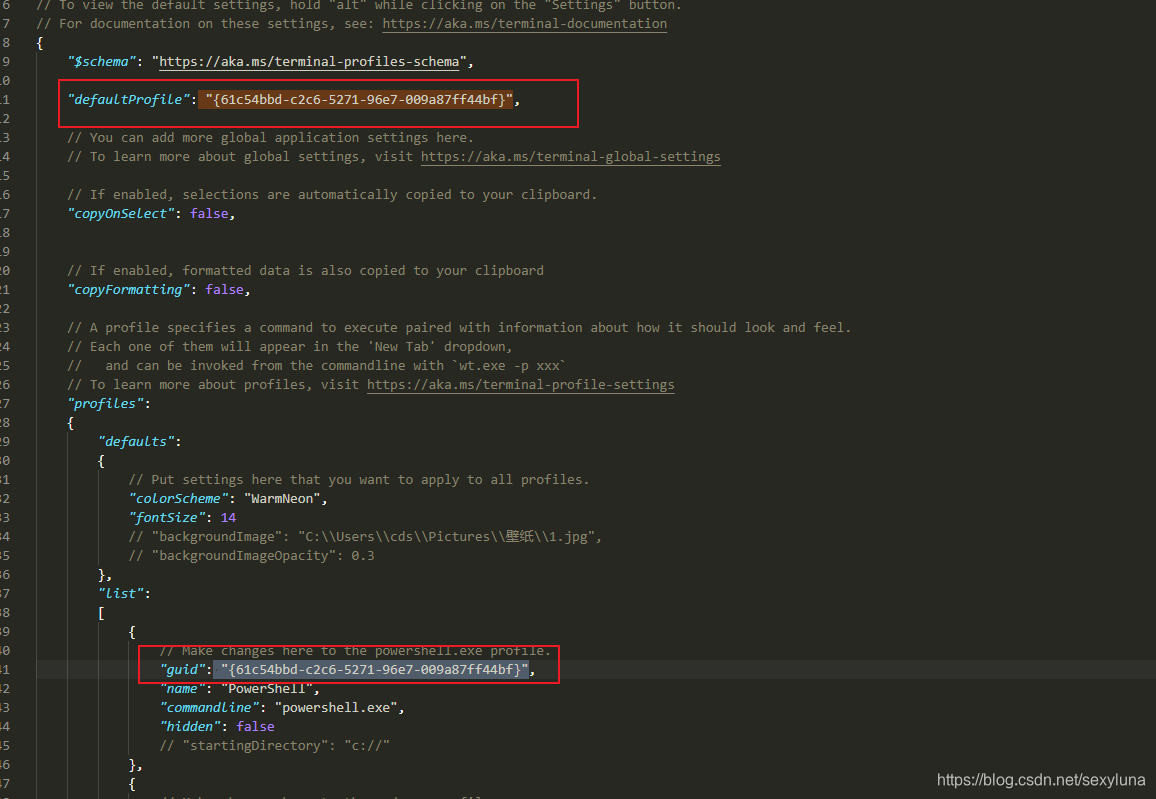This screenshot has height=799, width=1156.
Task: Click comment "Put settings here that you want"
Action: click(x=359, y=480)
